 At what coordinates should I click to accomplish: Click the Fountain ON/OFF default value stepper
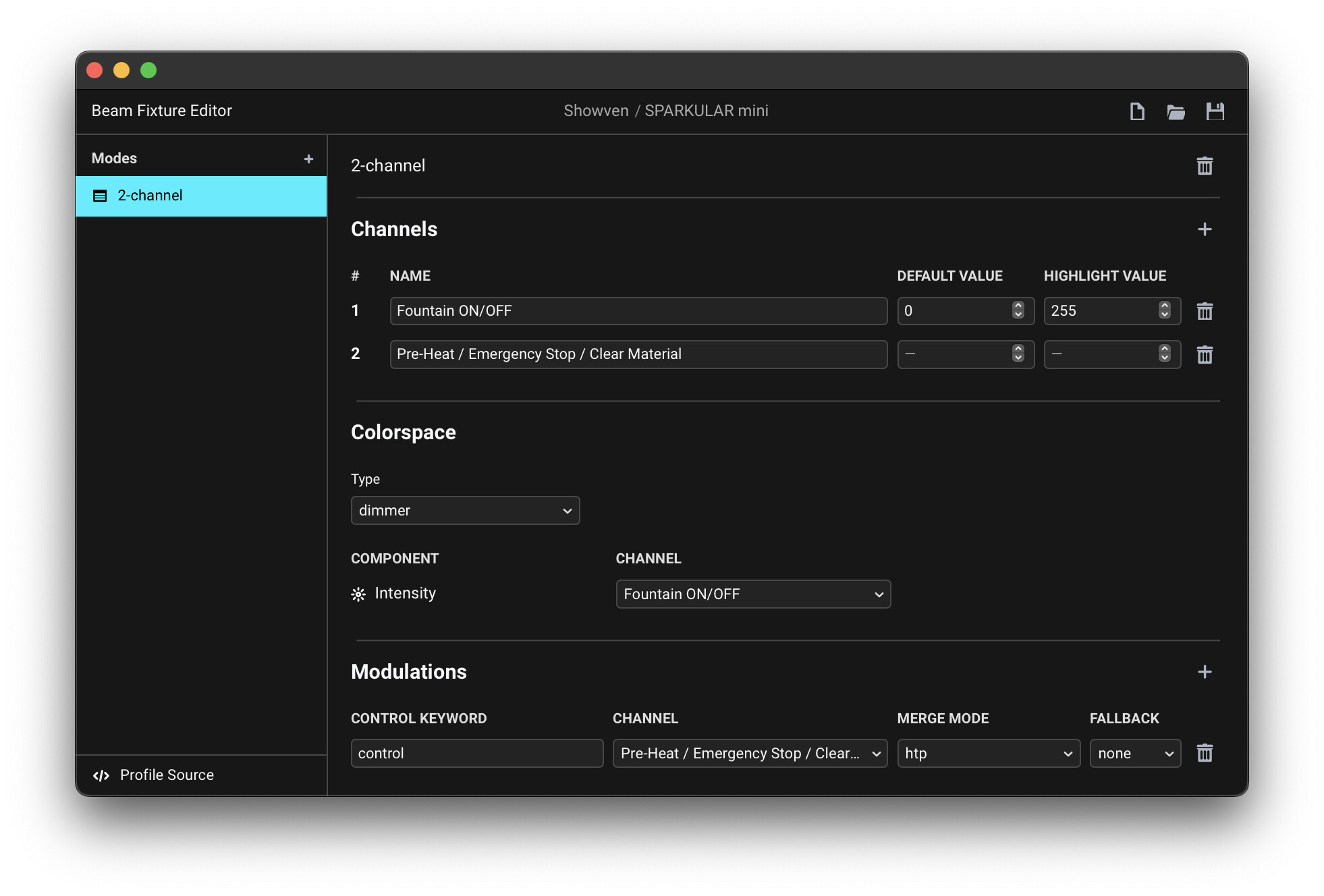[1018, 310]
